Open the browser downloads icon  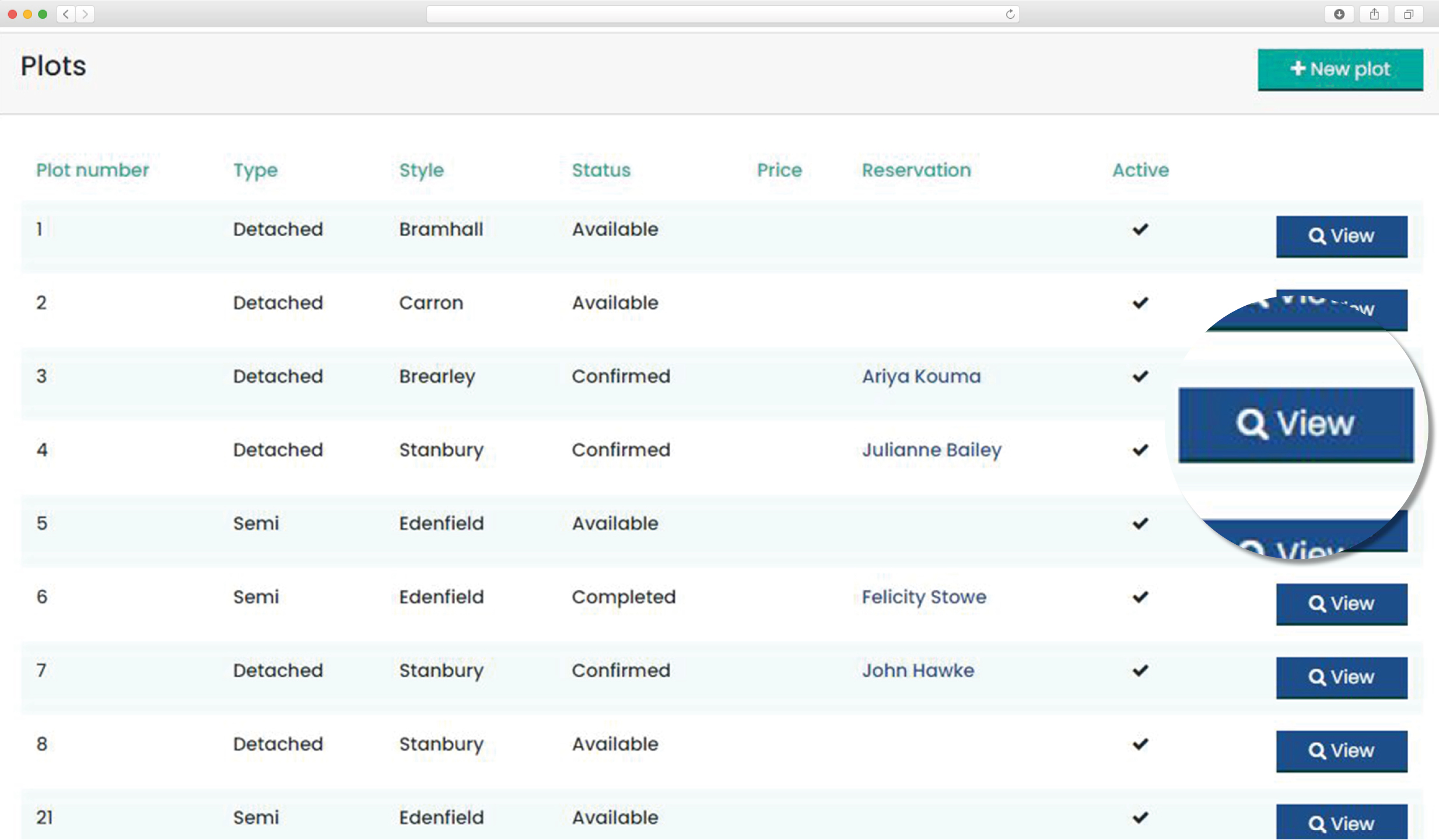(x=1339, y=14)
